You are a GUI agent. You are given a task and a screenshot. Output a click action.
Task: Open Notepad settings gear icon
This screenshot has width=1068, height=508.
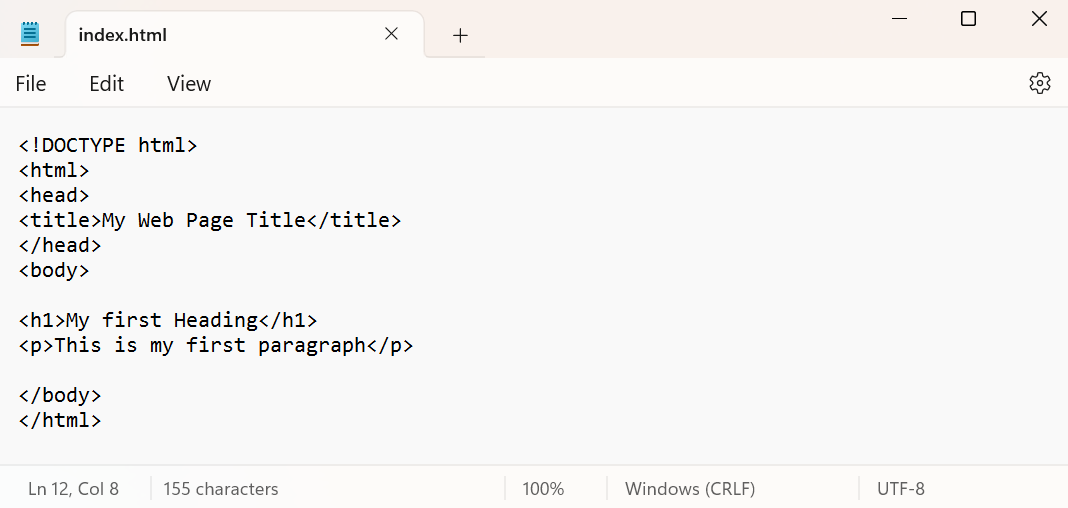point(1040,83)
